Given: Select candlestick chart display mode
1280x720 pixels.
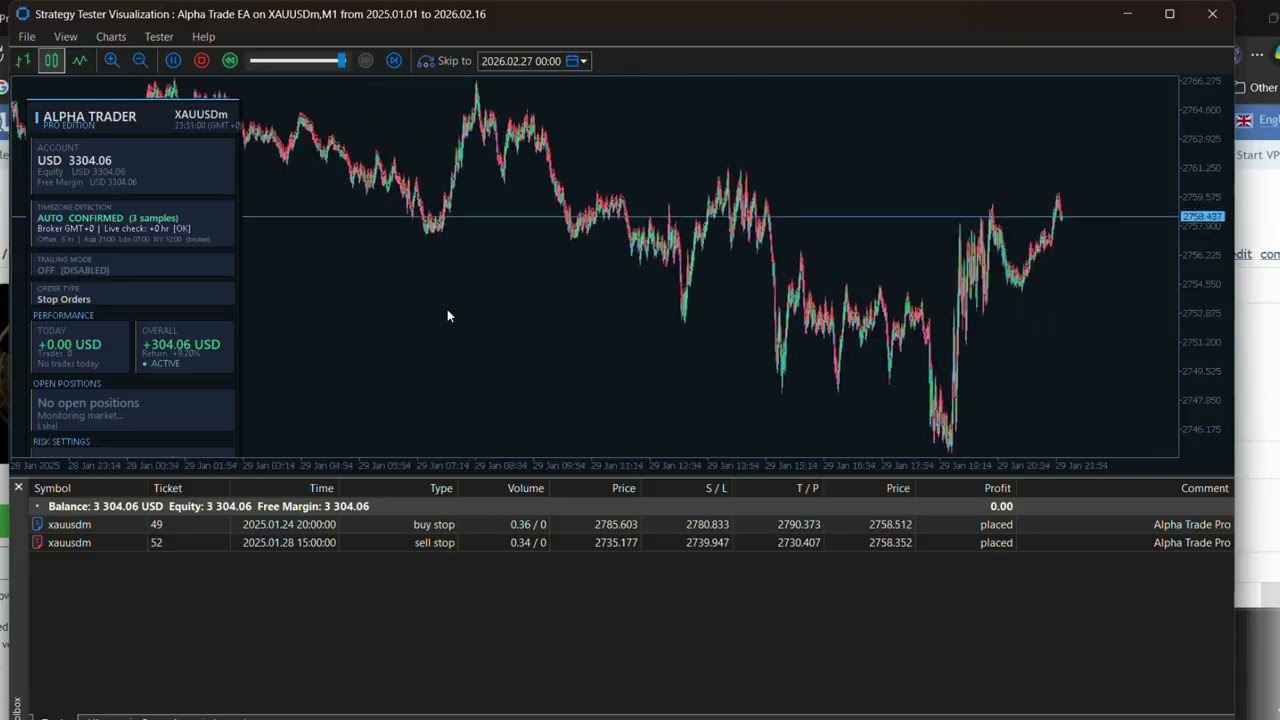Looking at the screenshot, I should [x=51, y=61].
